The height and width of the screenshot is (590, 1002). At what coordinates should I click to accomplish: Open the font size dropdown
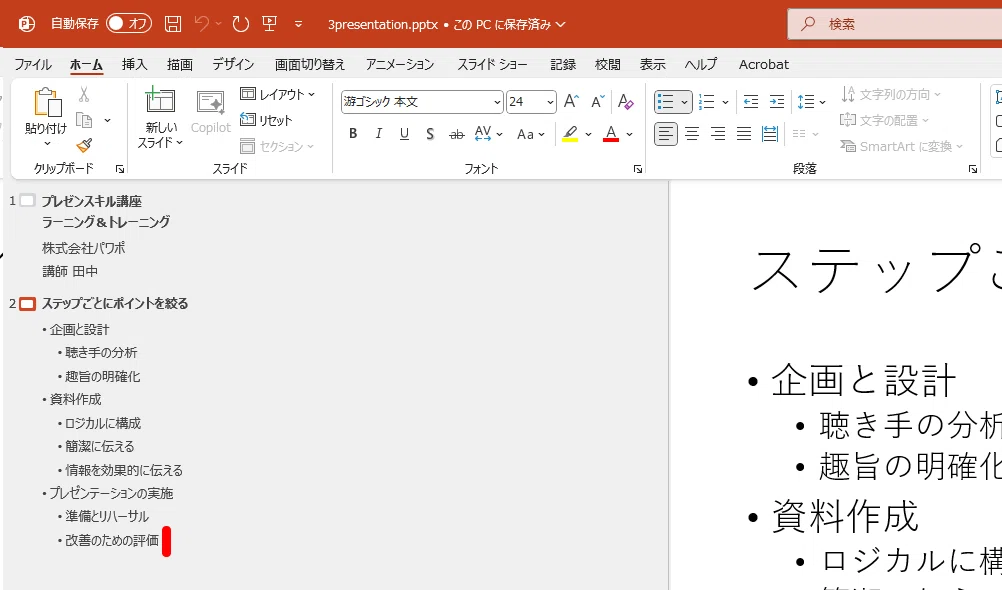click(550, 102)
